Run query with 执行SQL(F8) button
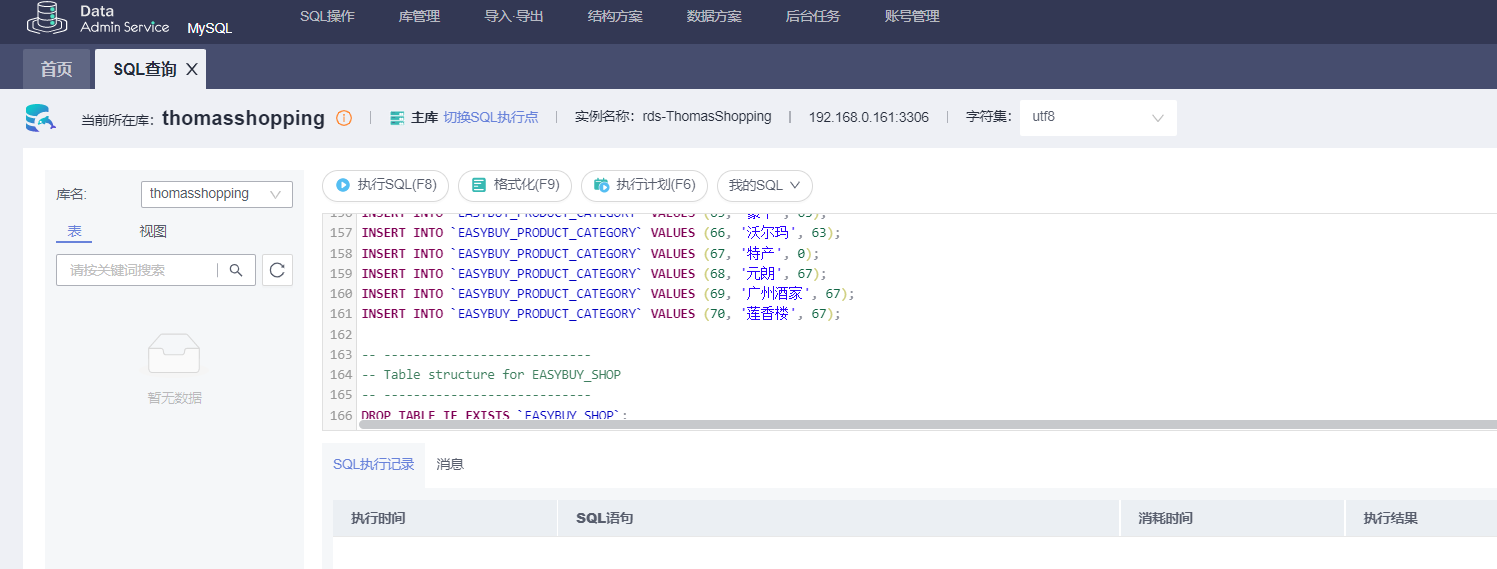This screenshot has width=1497, height=569. coord(385,185)
